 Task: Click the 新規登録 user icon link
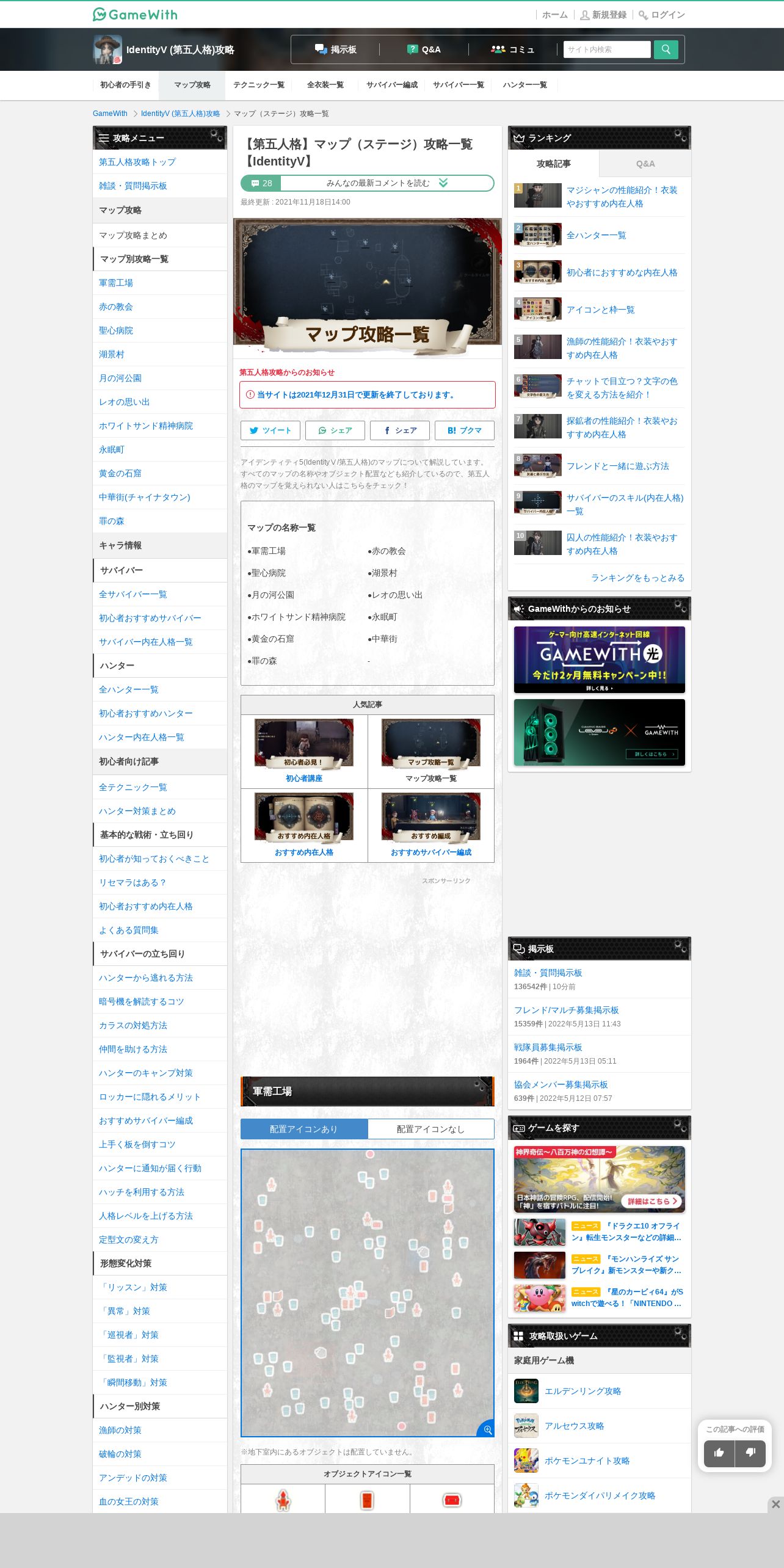coord(603,15)
